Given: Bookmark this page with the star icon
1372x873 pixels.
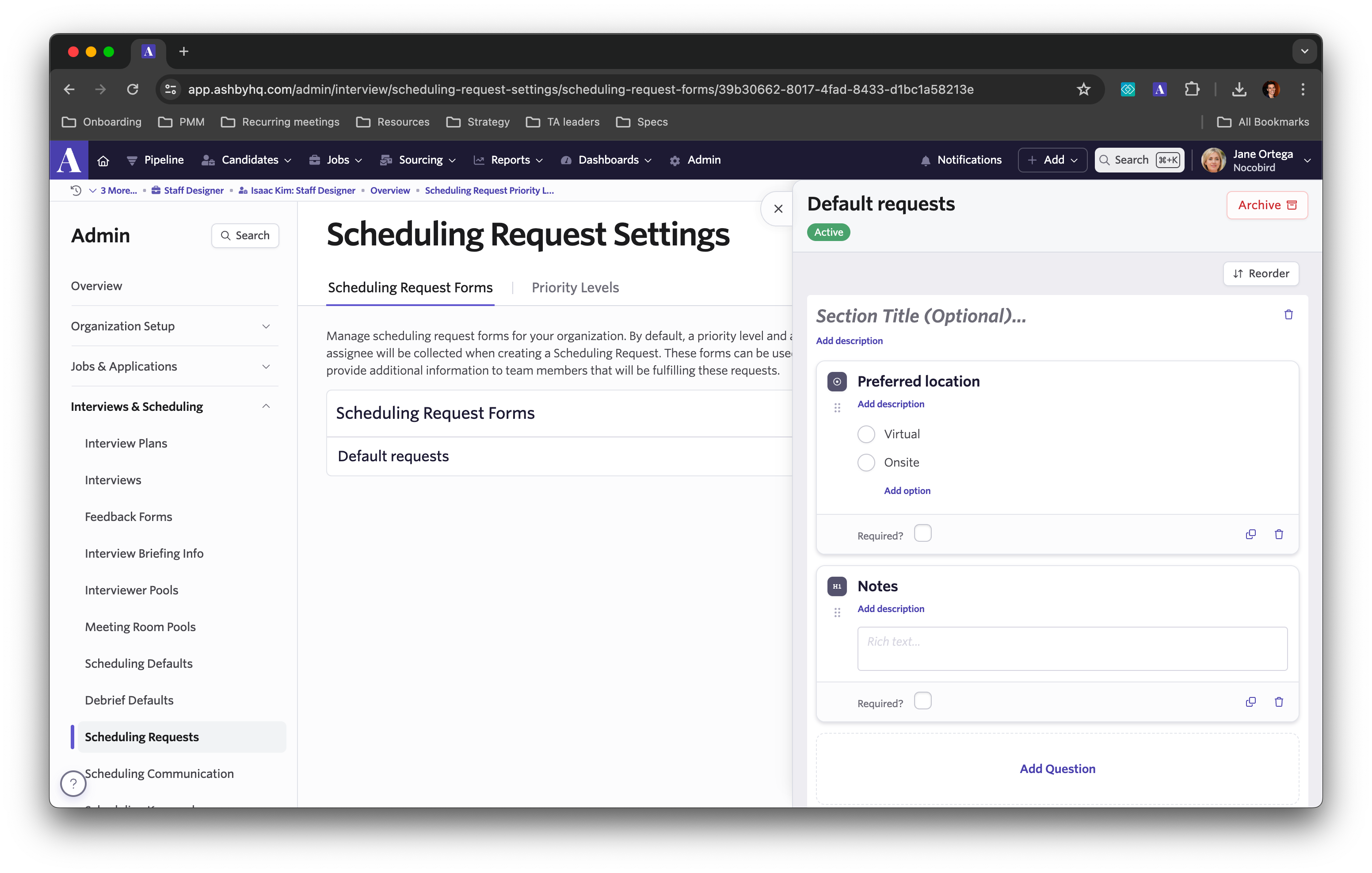Looking at the screenshot, I should point(1083,89).
